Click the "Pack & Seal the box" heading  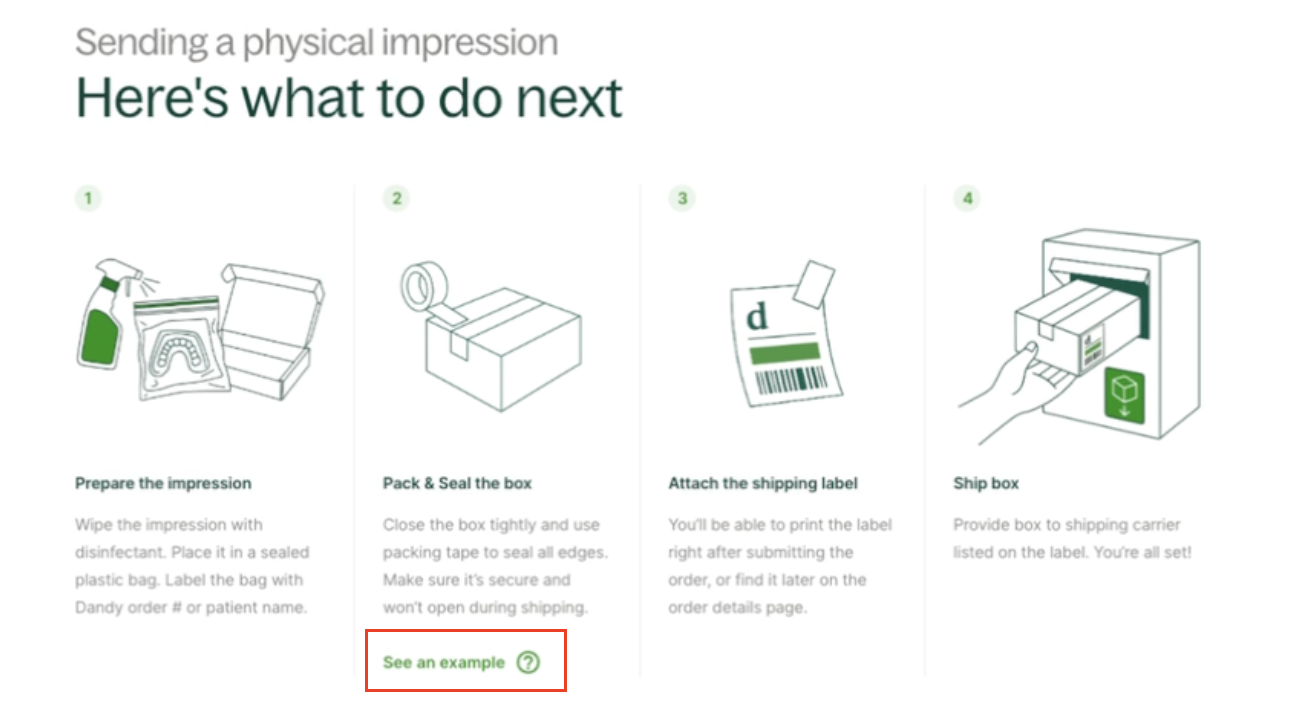pos(457,483)
